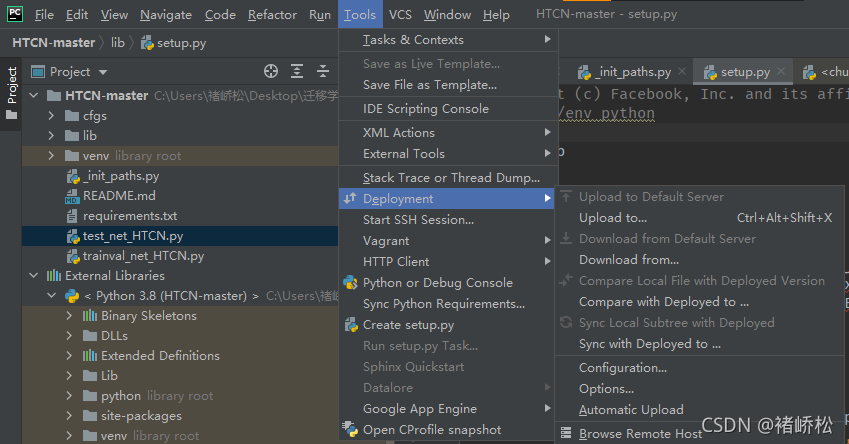Image resolution: width=849 pixels, height=444 pixels.
Task: Open Deployment Options
Action: [x=700, y=389]
